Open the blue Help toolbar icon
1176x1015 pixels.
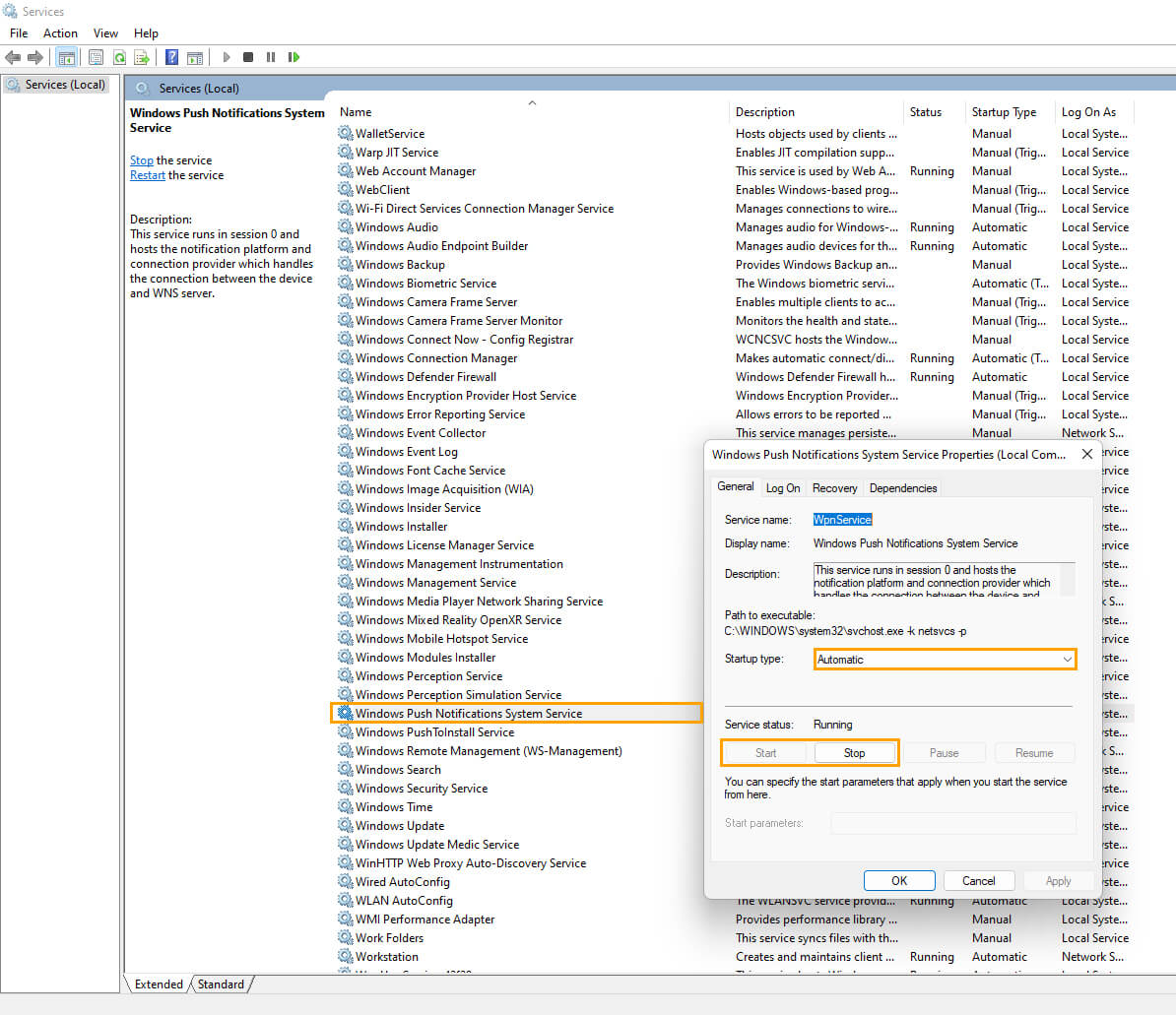171,57
